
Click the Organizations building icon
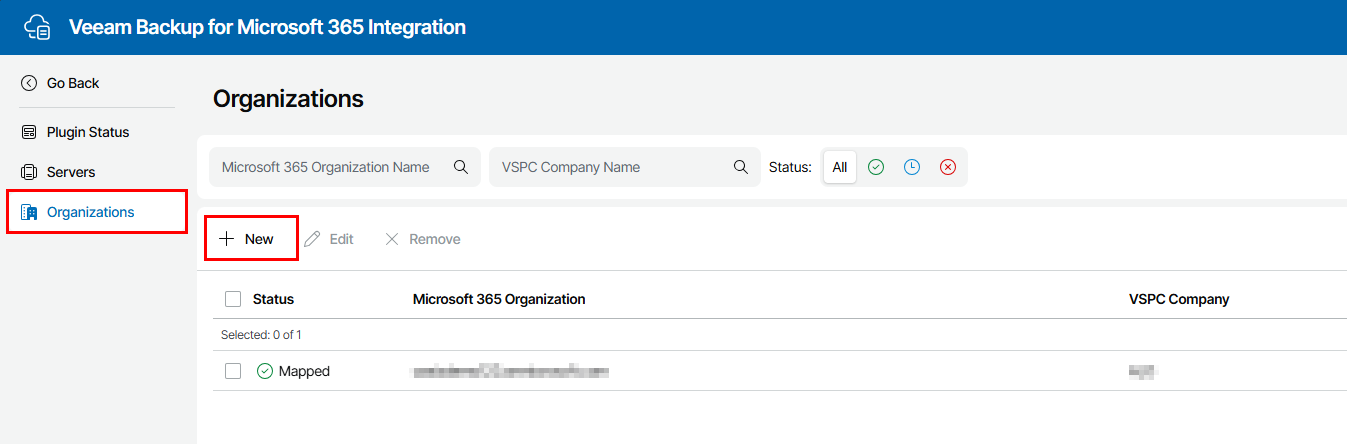pyautogui.click(x=29, y=212)
